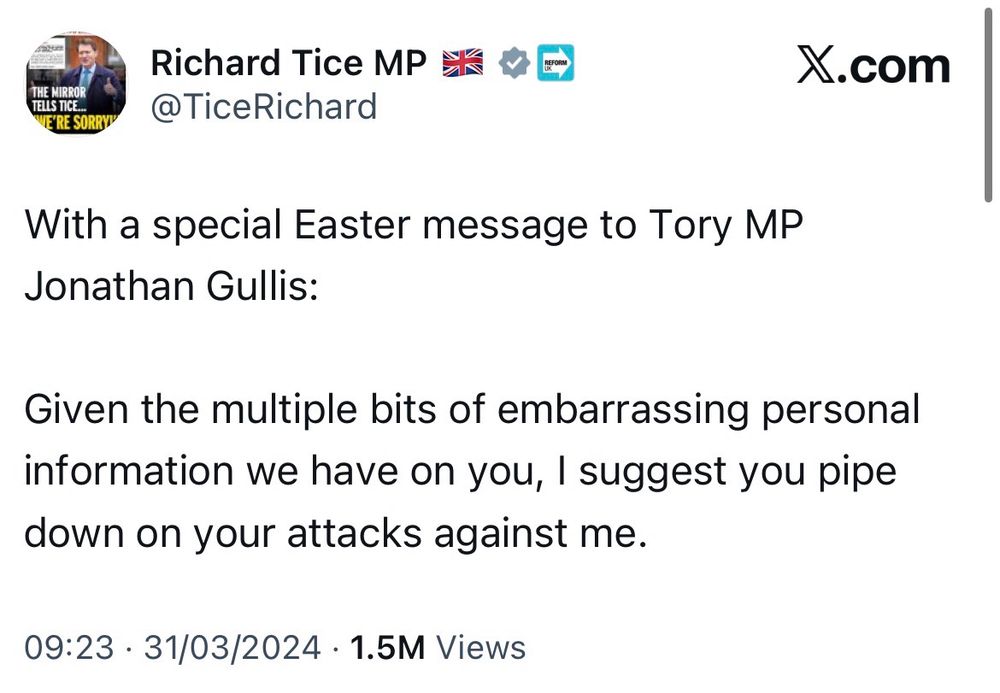1000x693 pixels.
Task: Click the 'embarrassing personal information' paragraph
Action: click(x=471, y=410)
